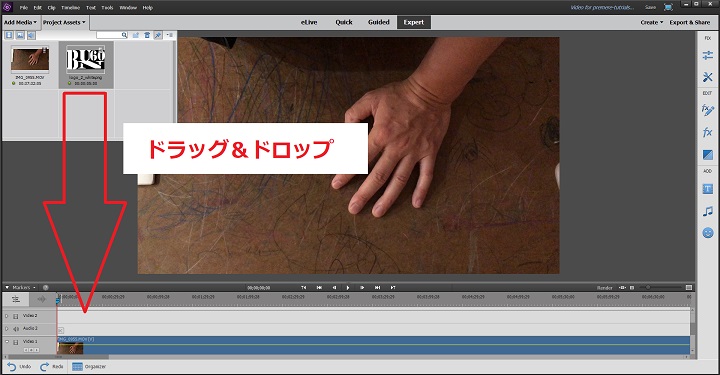The image size is (720, 375).
Task: Step forward one frame
Action: pos(362,287)
